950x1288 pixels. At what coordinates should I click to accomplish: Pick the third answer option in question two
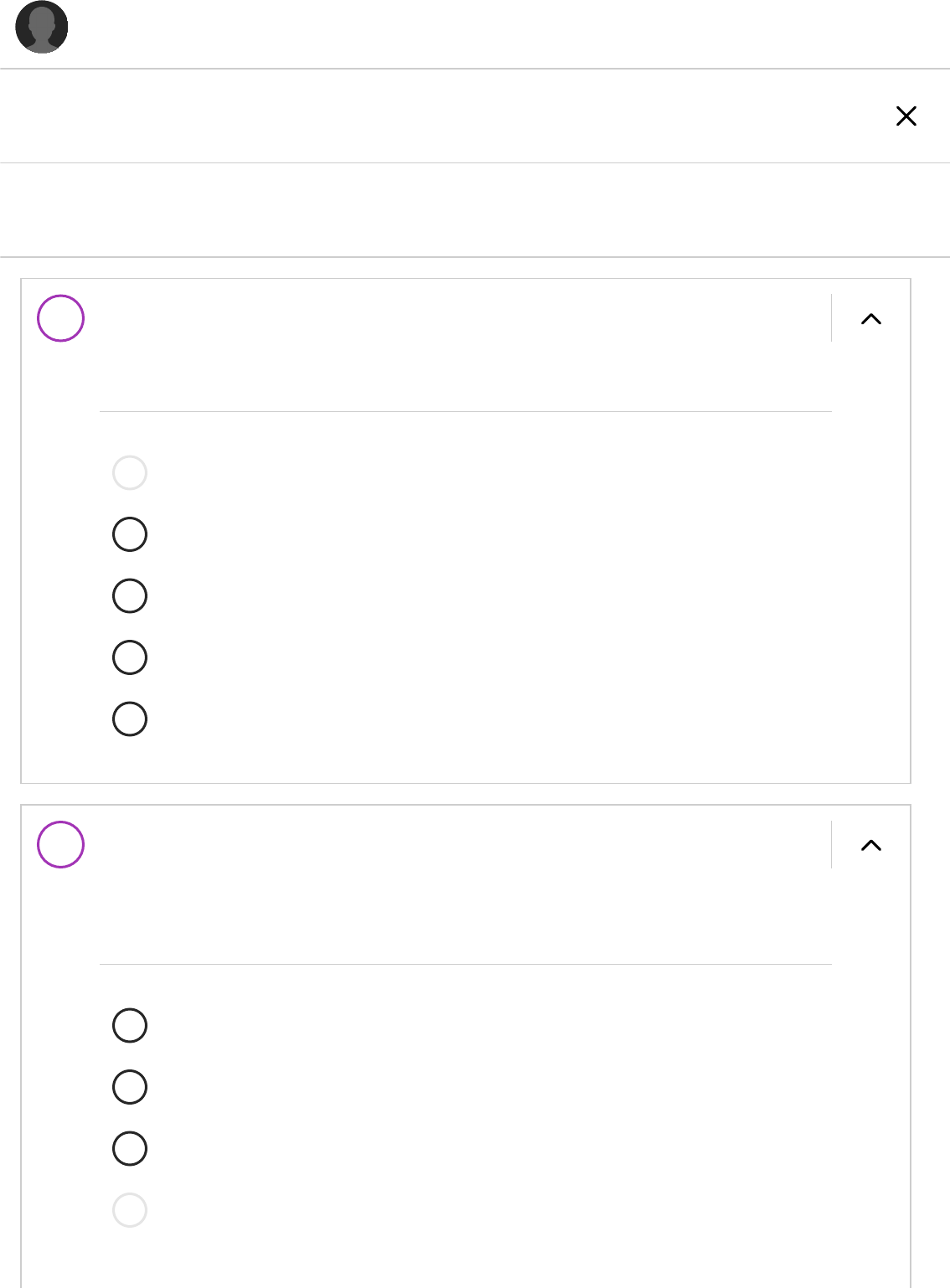130,1149
